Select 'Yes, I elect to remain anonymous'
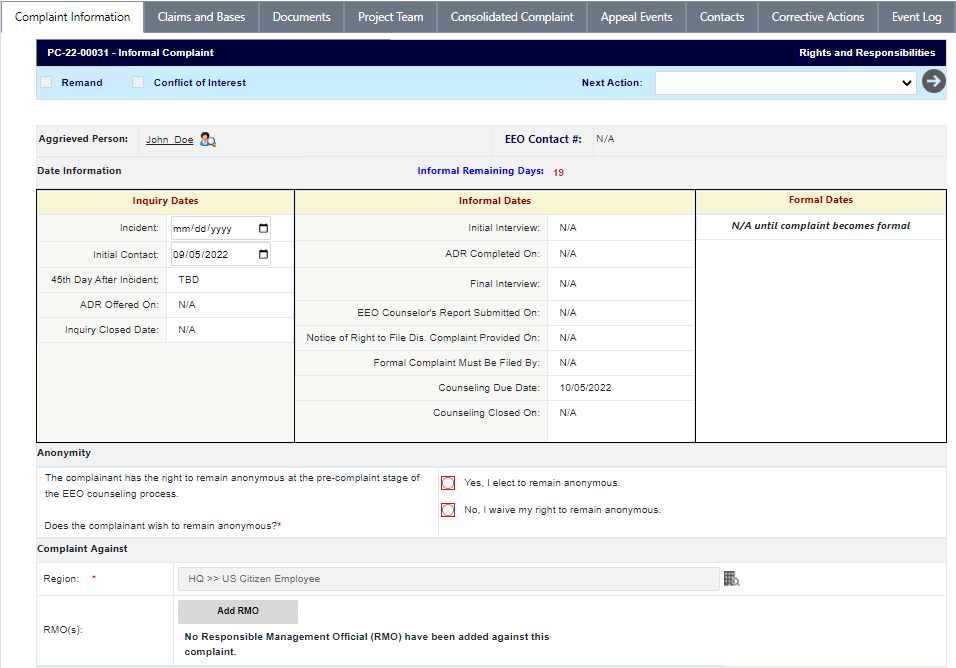The height and width of the screenshot is (668, 956). (x=448, y=483)
